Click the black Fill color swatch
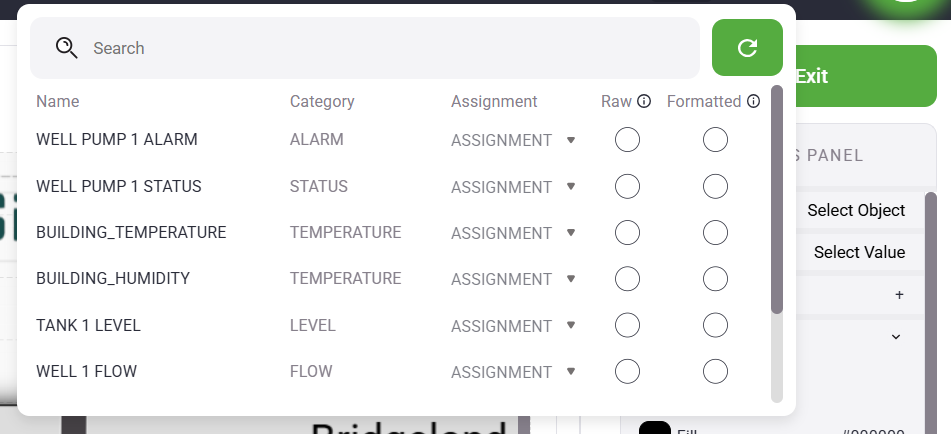Screen dimensions: 951x434 655,429
